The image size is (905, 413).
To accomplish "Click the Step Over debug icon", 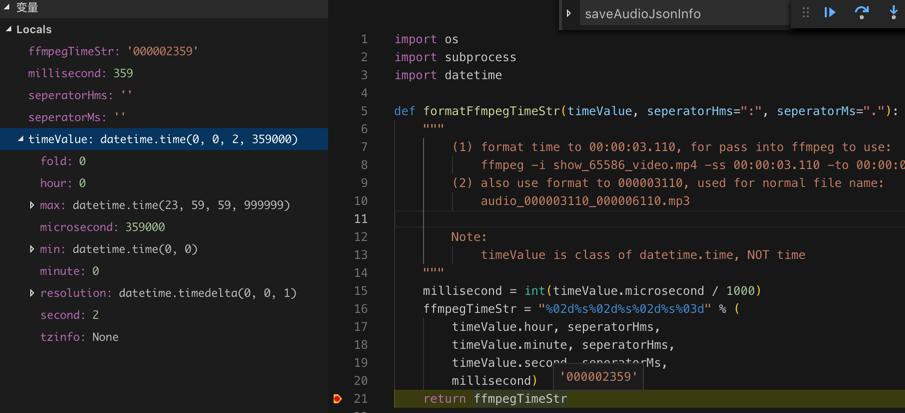I will pyautogui.click(x=862, y=13).
